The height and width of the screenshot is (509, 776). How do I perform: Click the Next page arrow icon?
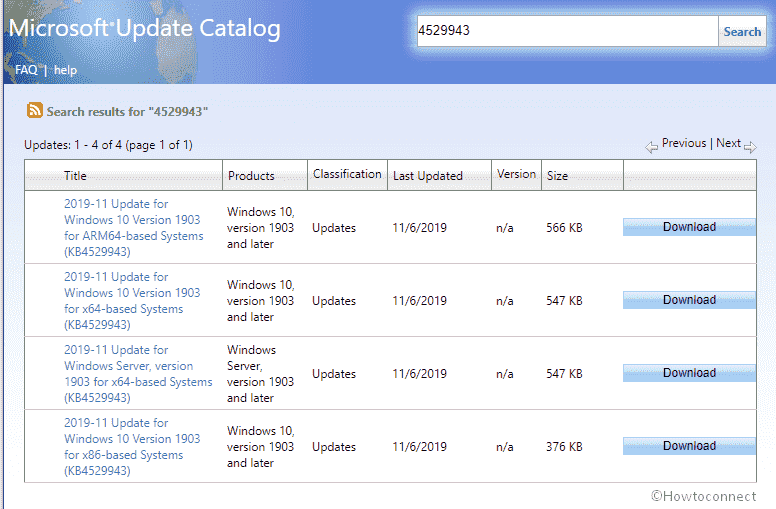pos(750,147)
